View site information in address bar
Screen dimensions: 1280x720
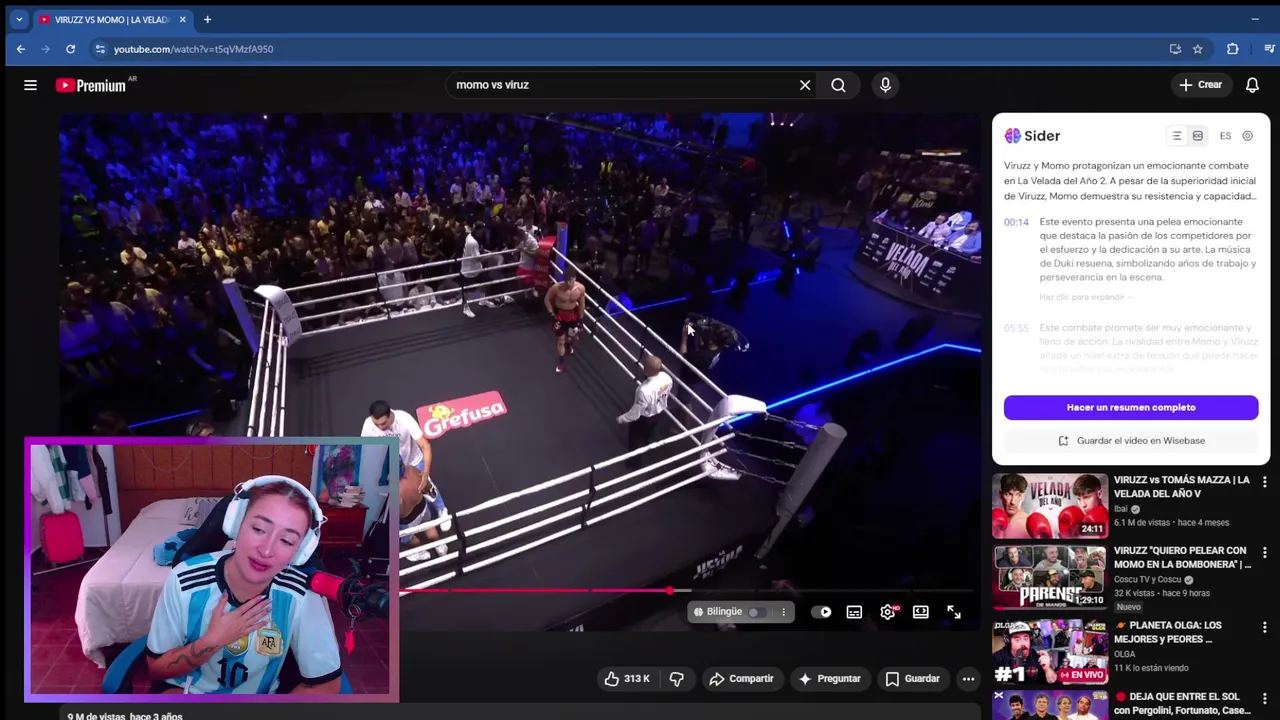point(99,49)
